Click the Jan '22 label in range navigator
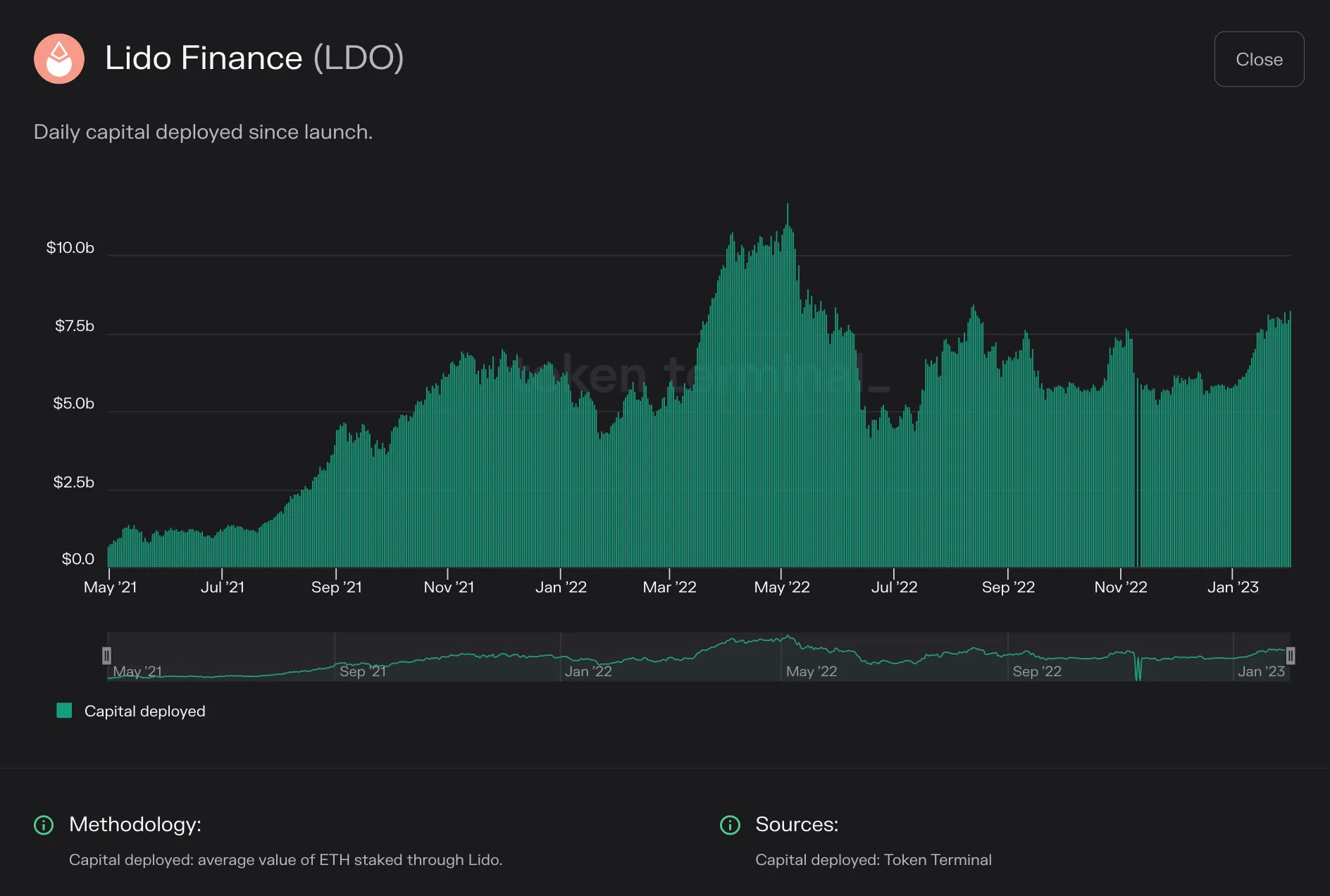The height and width of the screenshot is (896, 1330). tap(588, 671)
